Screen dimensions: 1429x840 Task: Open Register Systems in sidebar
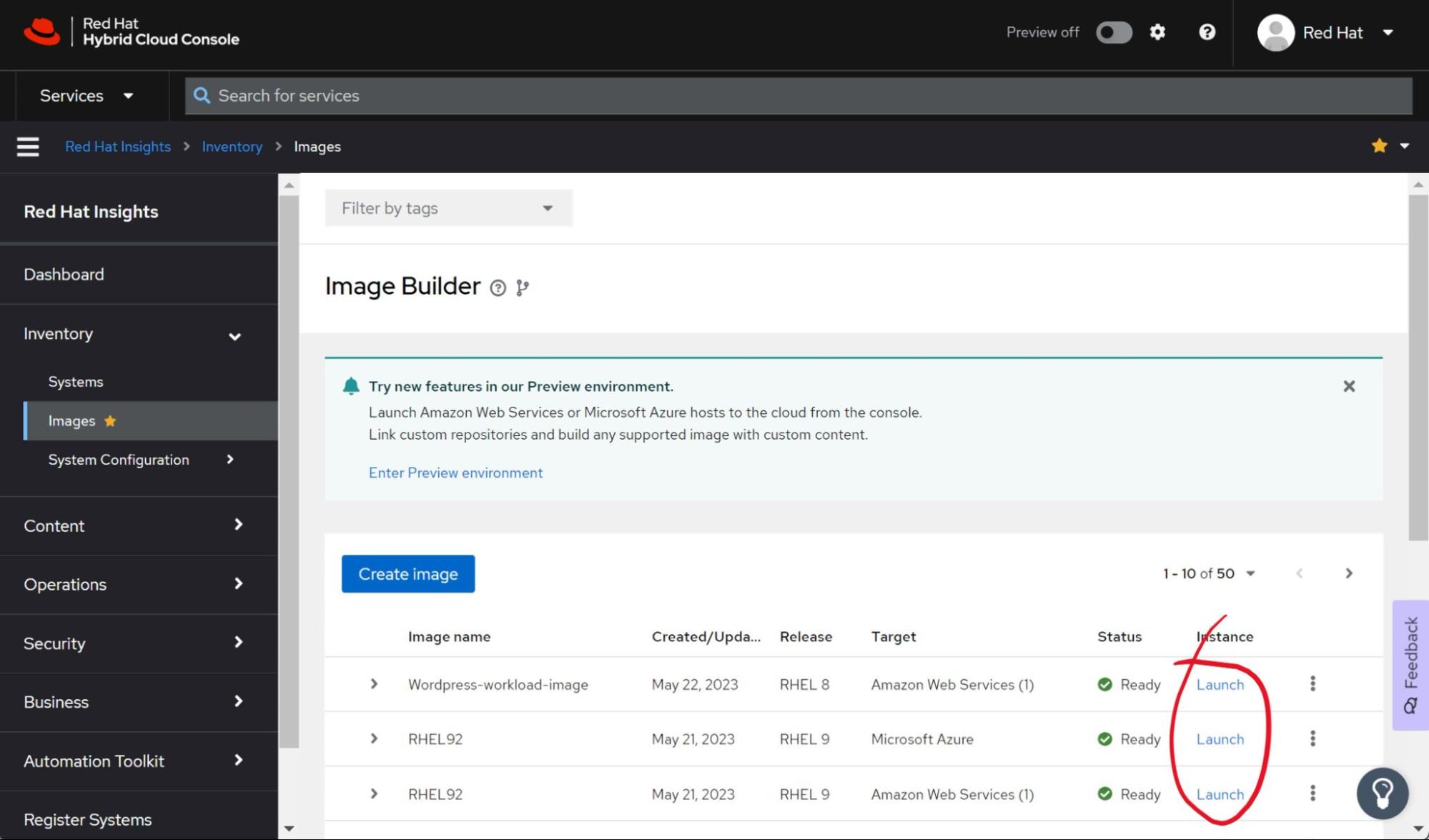pyautogui.click(x=139, y=819)
